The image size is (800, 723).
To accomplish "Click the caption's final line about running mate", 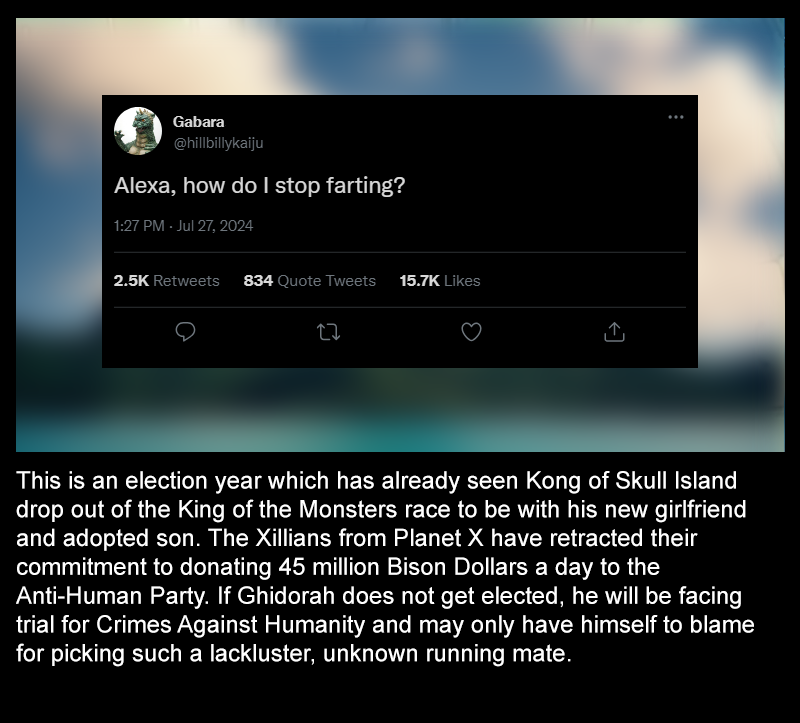I will click(x=294, y=654).
